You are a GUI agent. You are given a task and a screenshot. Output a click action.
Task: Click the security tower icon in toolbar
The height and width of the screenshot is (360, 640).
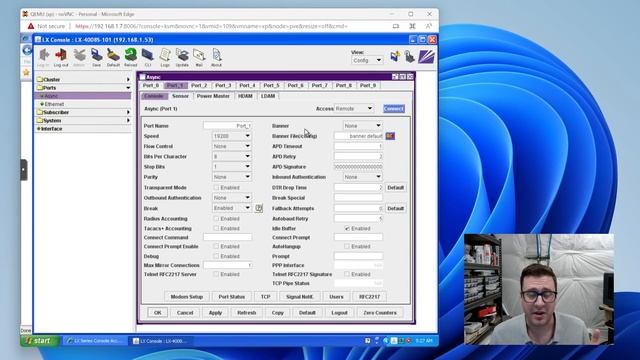click(x=409, y=56)
